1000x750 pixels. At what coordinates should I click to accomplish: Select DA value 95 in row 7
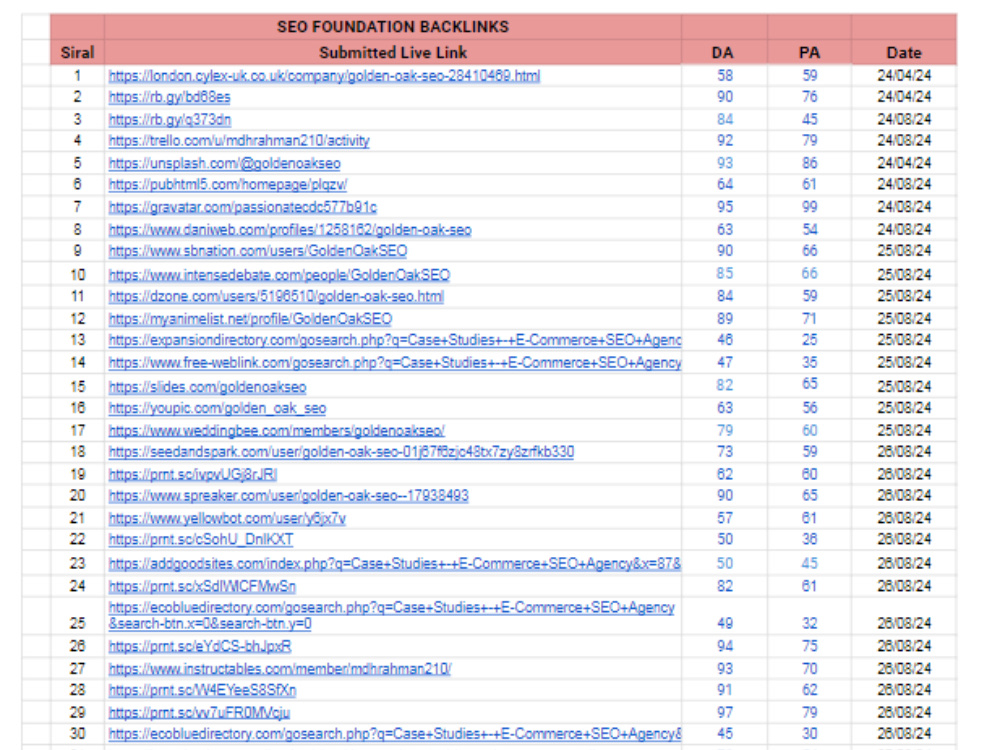725,207
